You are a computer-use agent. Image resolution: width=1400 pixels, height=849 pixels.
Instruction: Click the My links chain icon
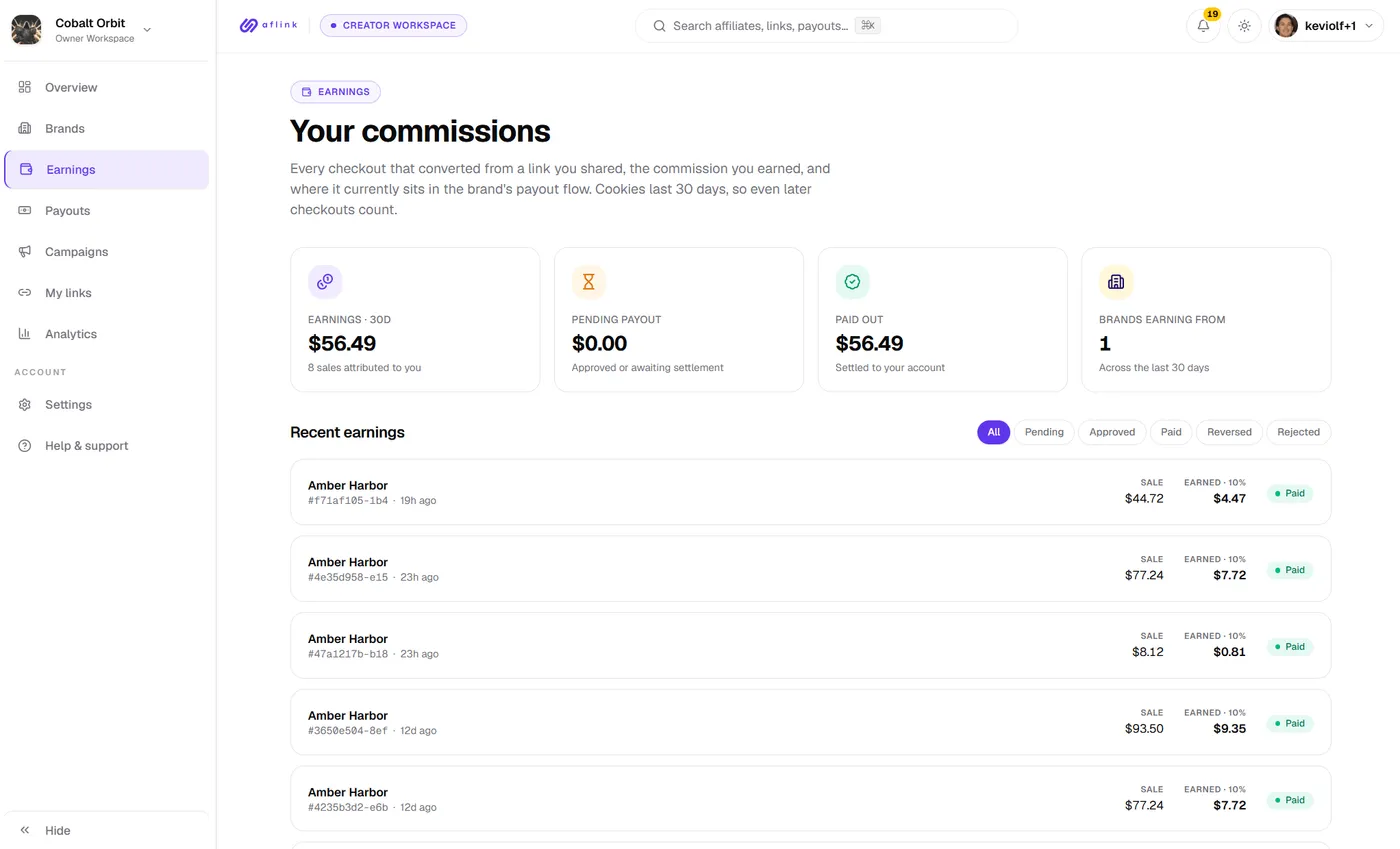coord(25,293)
